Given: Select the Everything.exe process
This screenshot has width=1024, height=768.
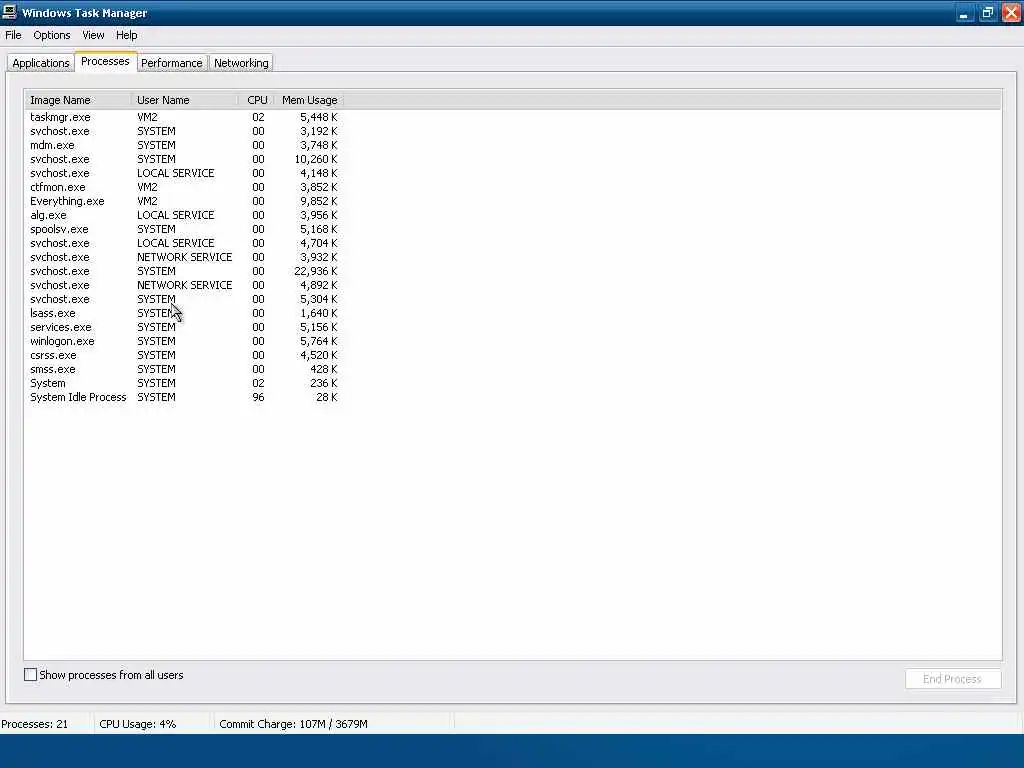Looking at the screenshot, I should (x=184, y=201).
